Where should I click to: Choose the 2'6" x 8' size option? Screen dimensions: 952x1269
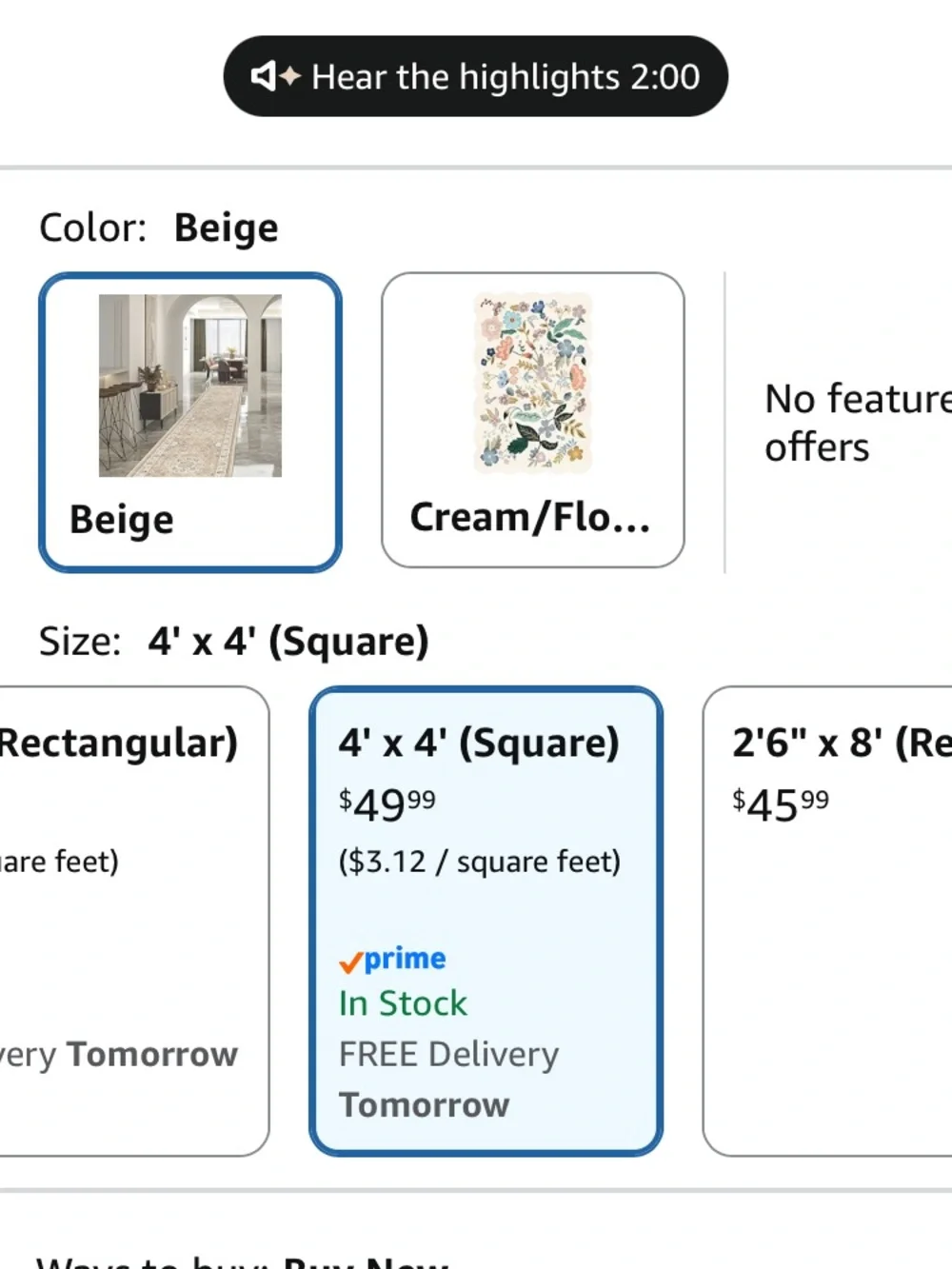pos(827,921)
